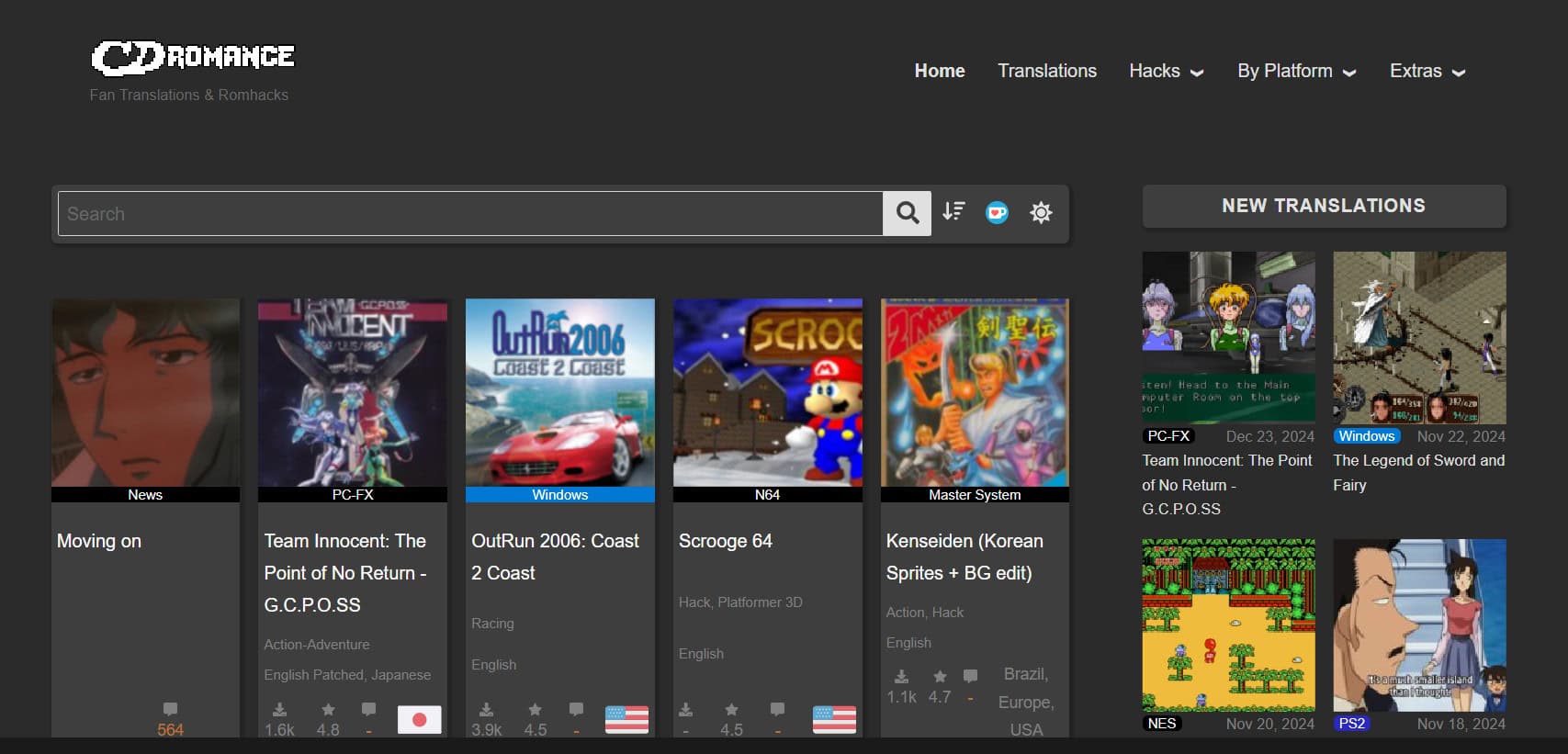Open the Scrooge 64 cover thumbnail

pos(767,392)
